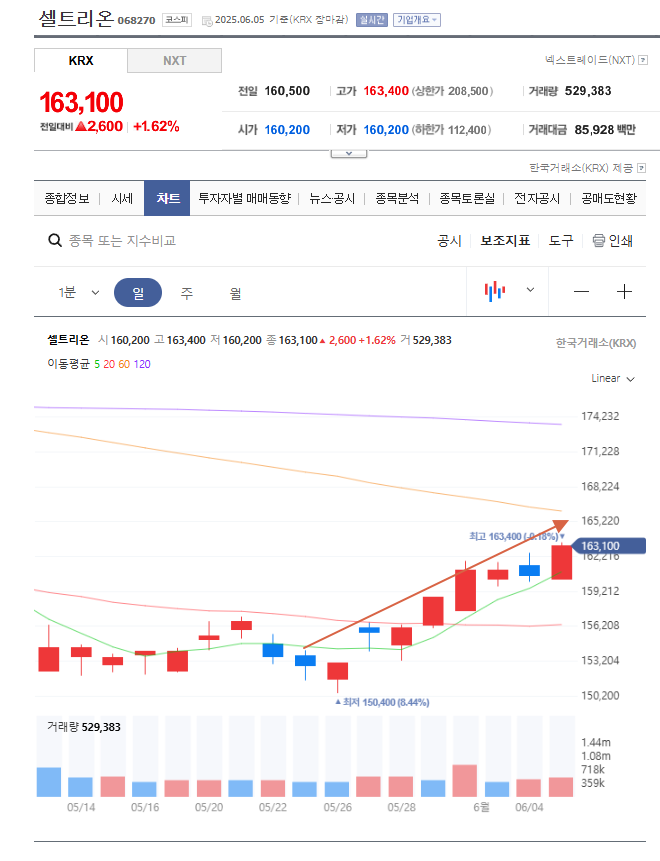Open the 기업개요 dropdown

pyautogui.click(x=417, y=20)
